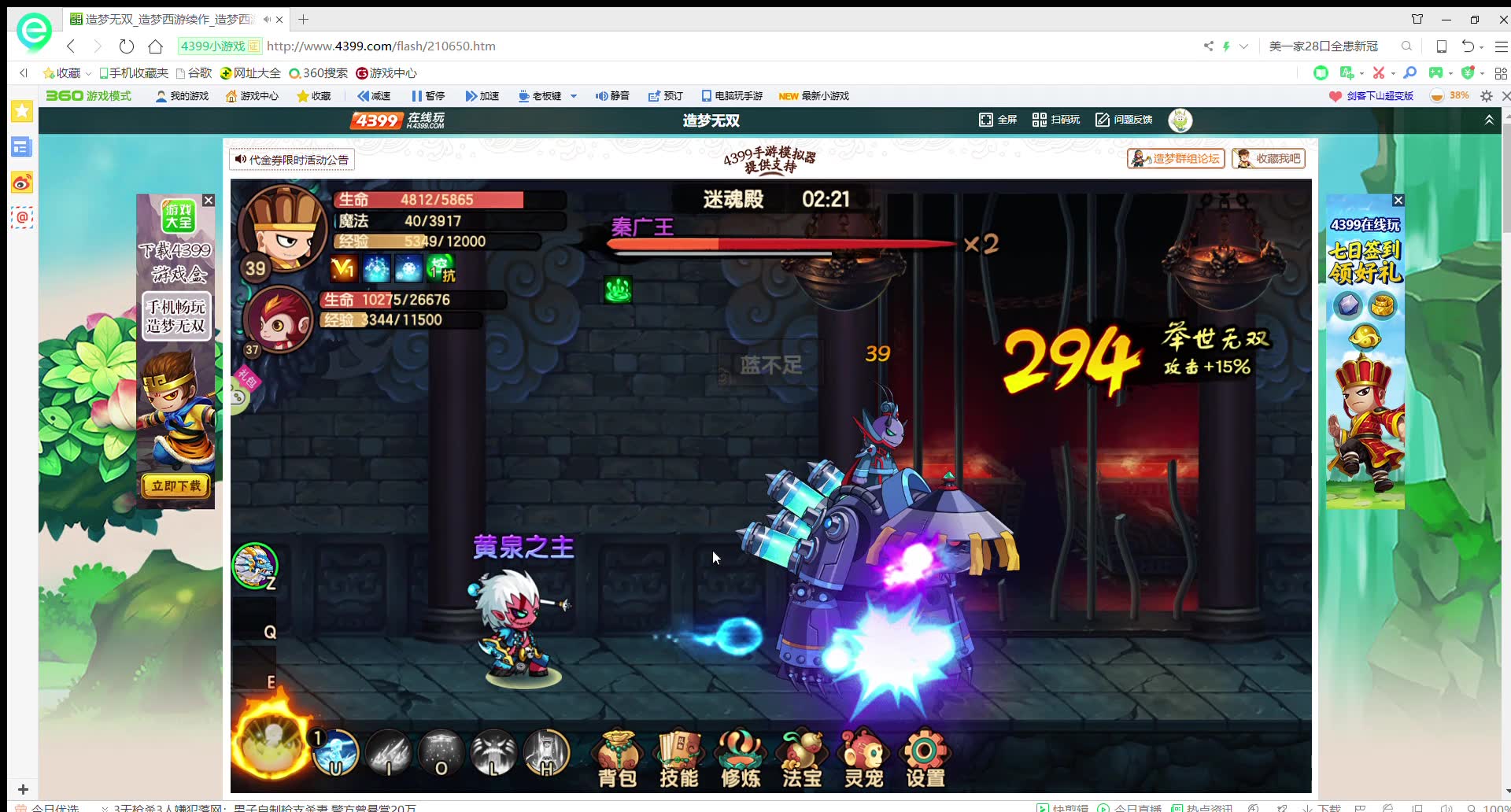This screenshot has height=812, width=1511.
Task: Activate the L skill icon
Action: tap(493, 753)
